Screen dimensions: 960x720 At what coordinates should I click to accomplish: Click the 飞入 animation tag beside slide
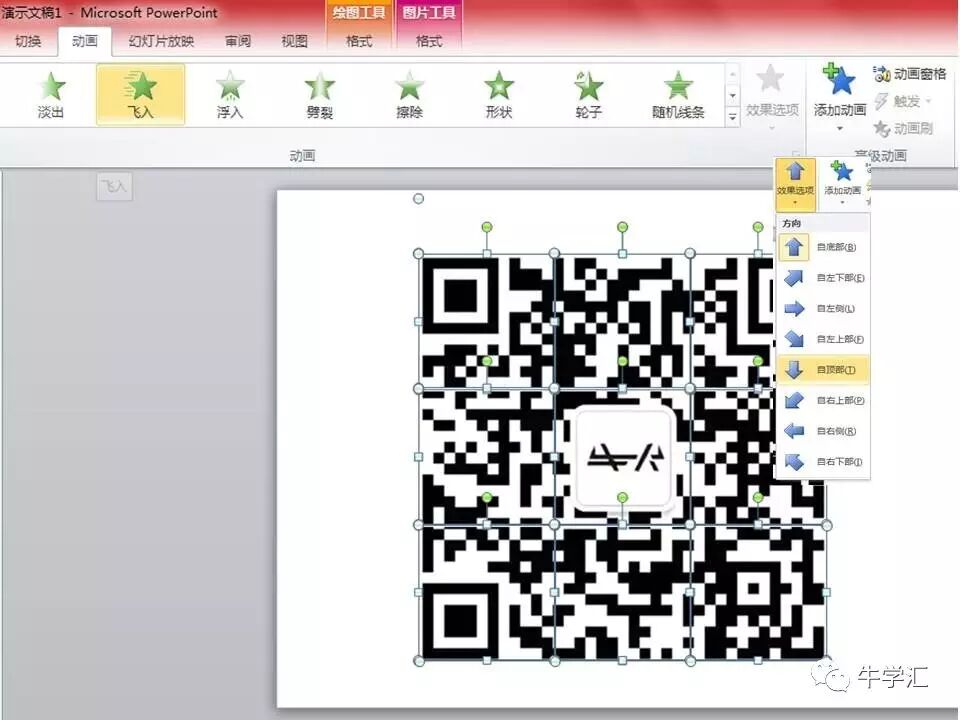[x=114, y=186]
